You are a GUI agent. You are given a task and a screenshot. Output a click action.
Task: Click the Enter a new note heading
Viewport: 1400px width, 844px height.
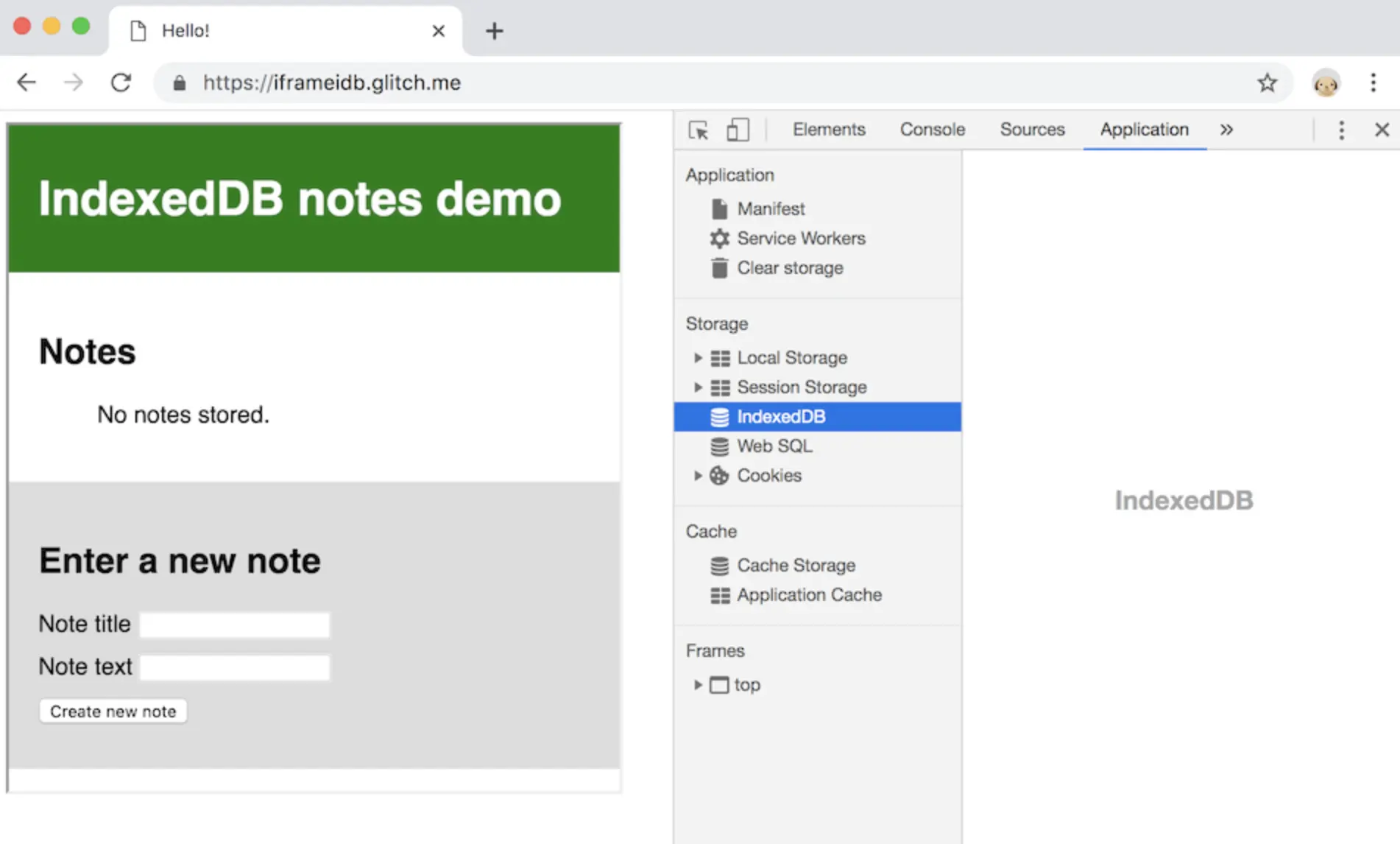pyautogui.click(x=180, y=560)
